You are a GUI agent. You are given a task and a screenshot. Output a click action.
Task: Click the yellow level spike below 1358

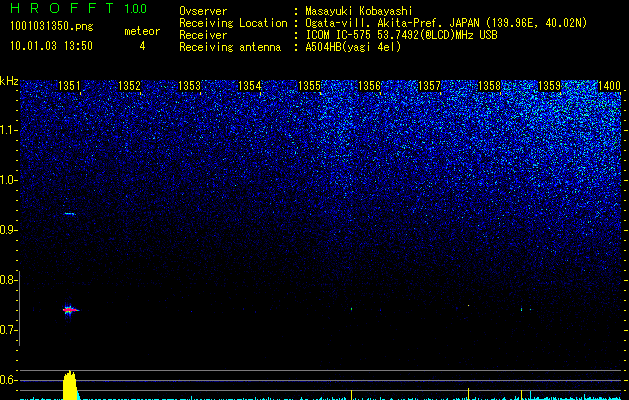pos(469,394)
